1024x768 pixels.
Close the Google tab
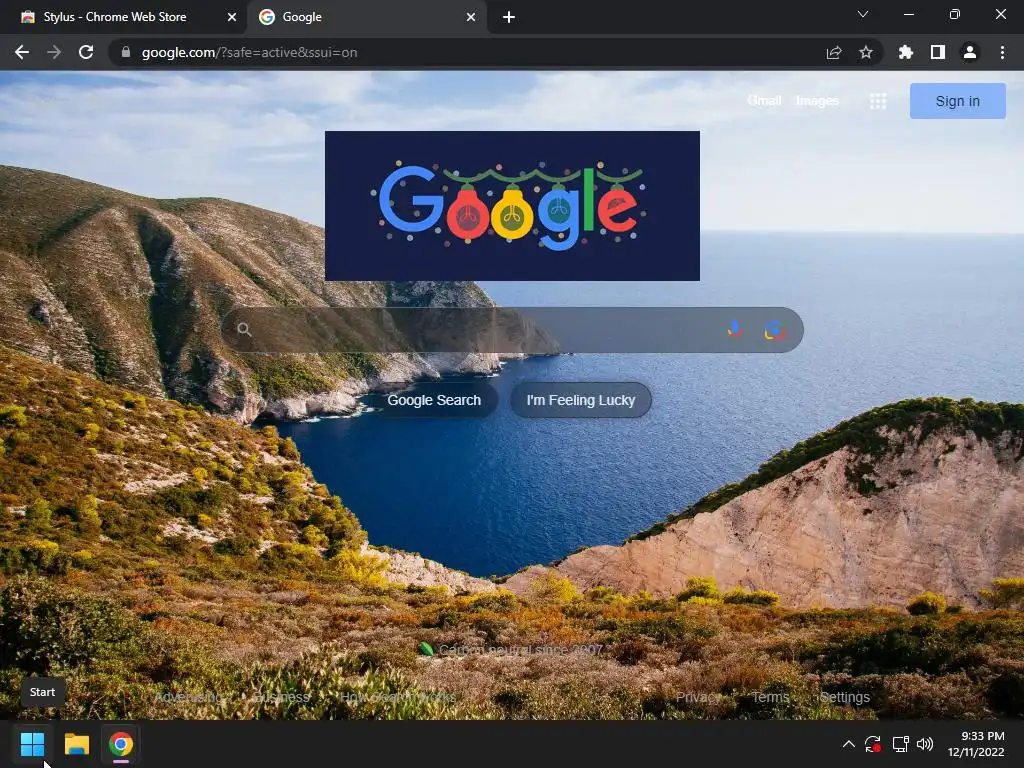[x=471, y=17]
